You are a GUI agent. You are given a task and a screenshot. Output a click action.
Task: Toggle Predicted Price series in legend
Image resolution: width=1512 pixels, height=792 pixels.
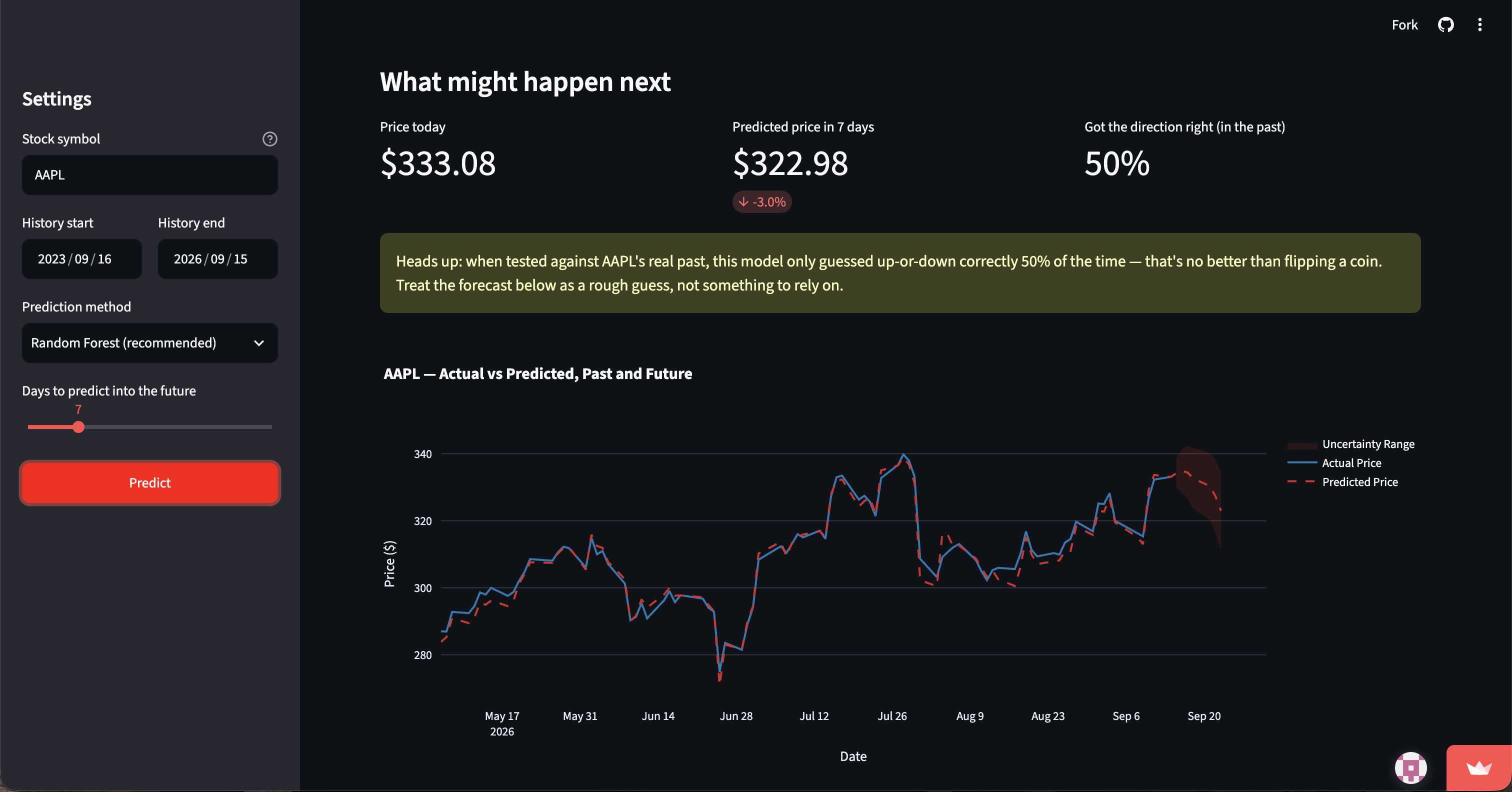(1343, 481)
